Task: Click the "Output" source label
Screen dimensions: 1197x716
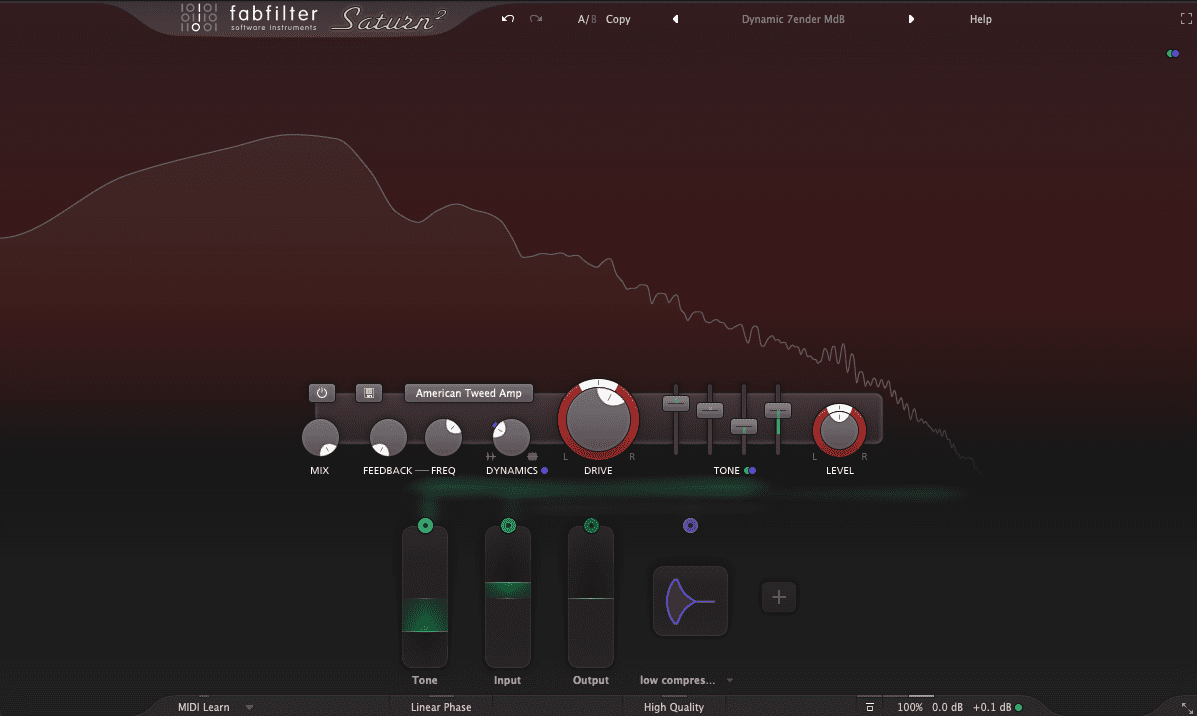Action: [591, 680]
